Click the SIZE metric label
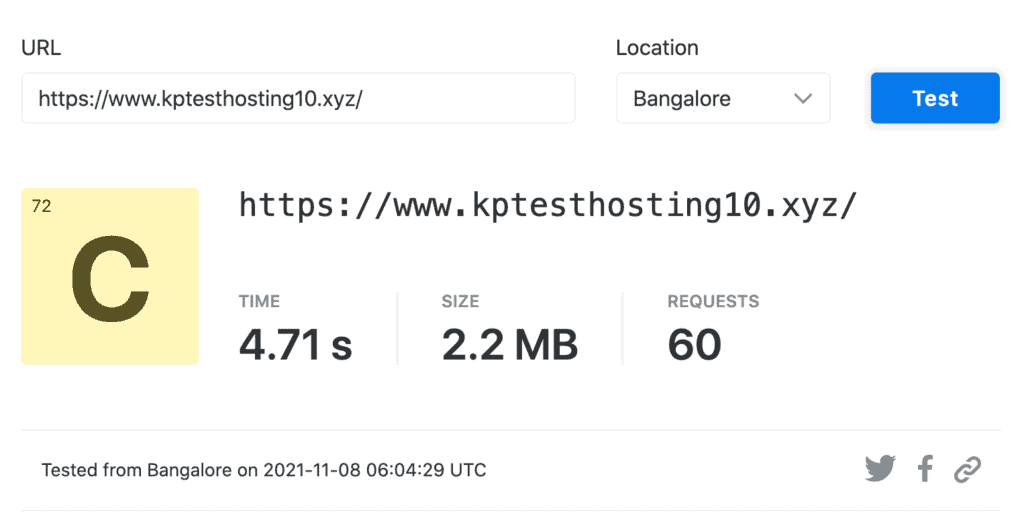The image size is (1024, 530). [x=460, y=301]
